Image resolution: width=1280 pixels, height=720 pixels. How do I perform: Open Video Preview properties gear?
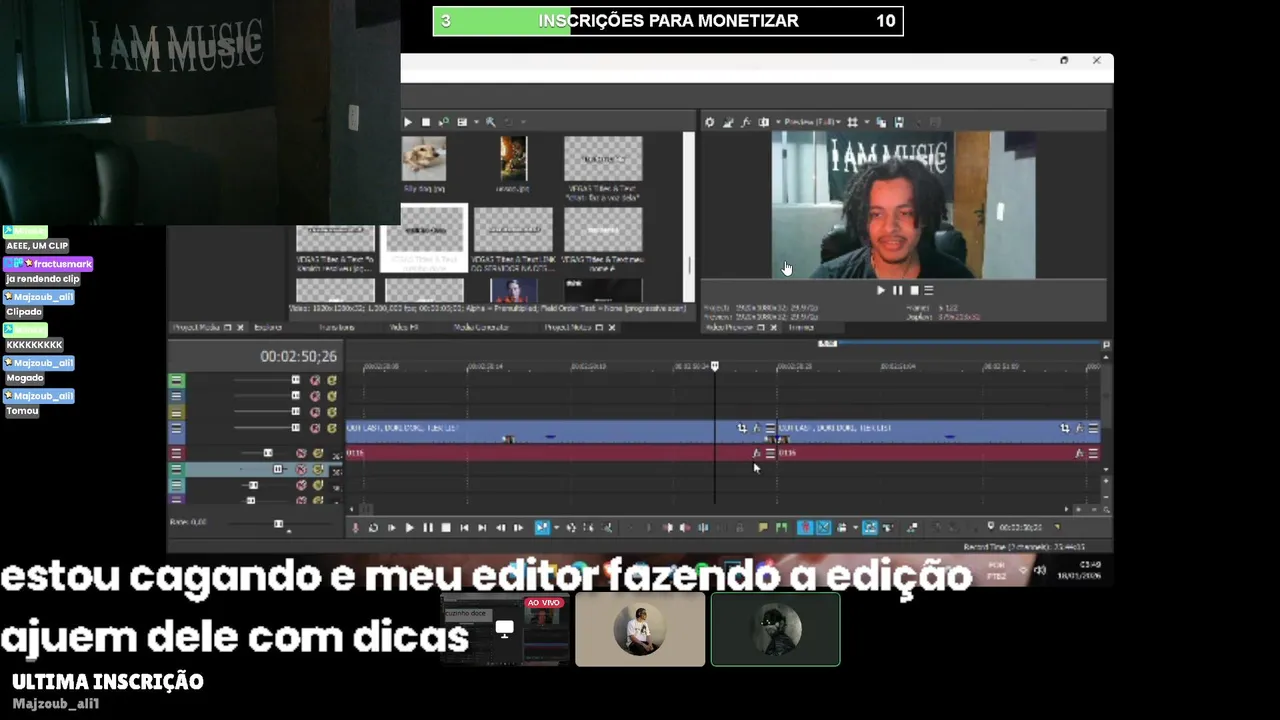pyautogui.click(x=709, y=122)
